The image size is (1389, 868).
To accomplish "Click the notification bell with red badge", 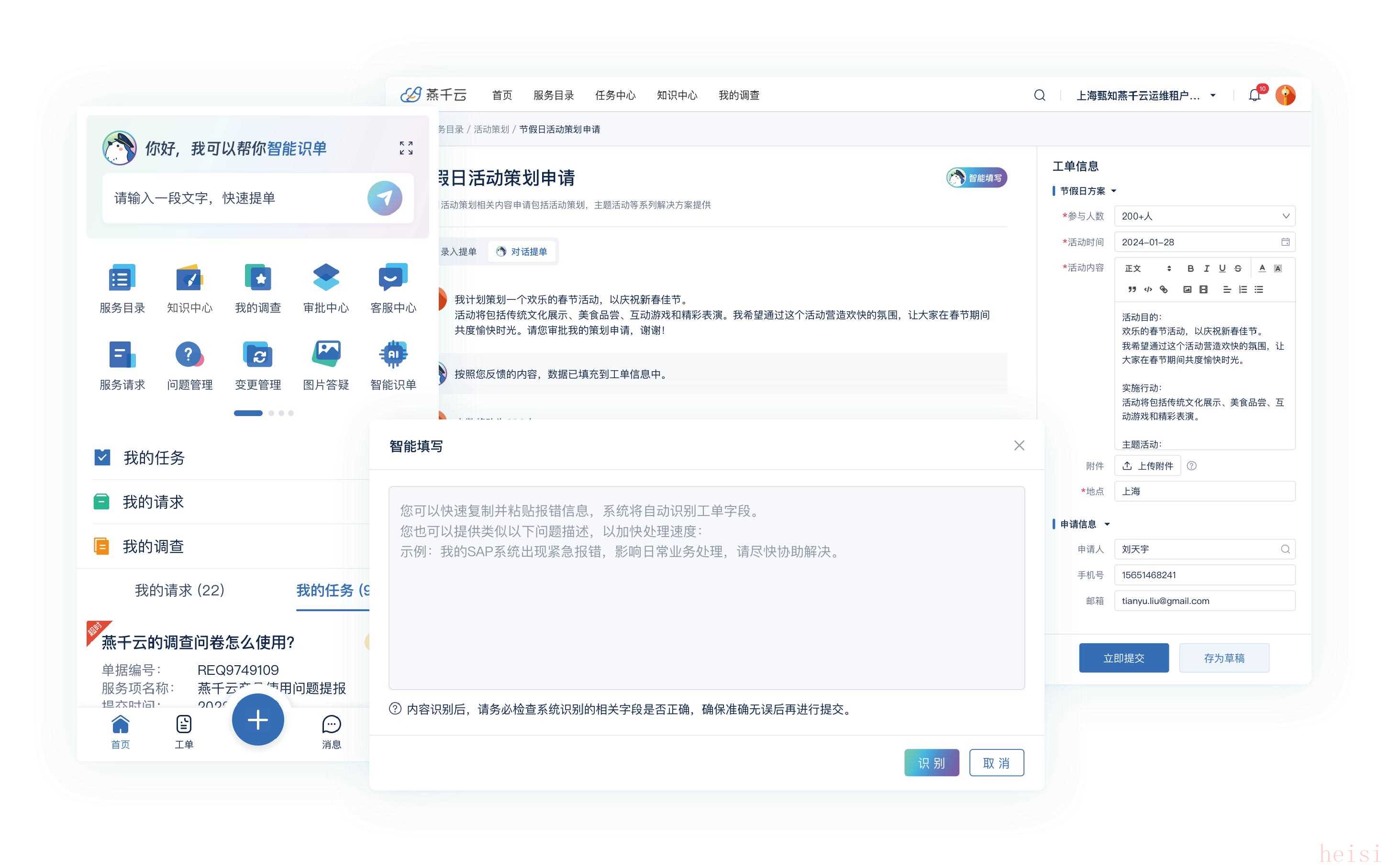I will coord(1254,95).
